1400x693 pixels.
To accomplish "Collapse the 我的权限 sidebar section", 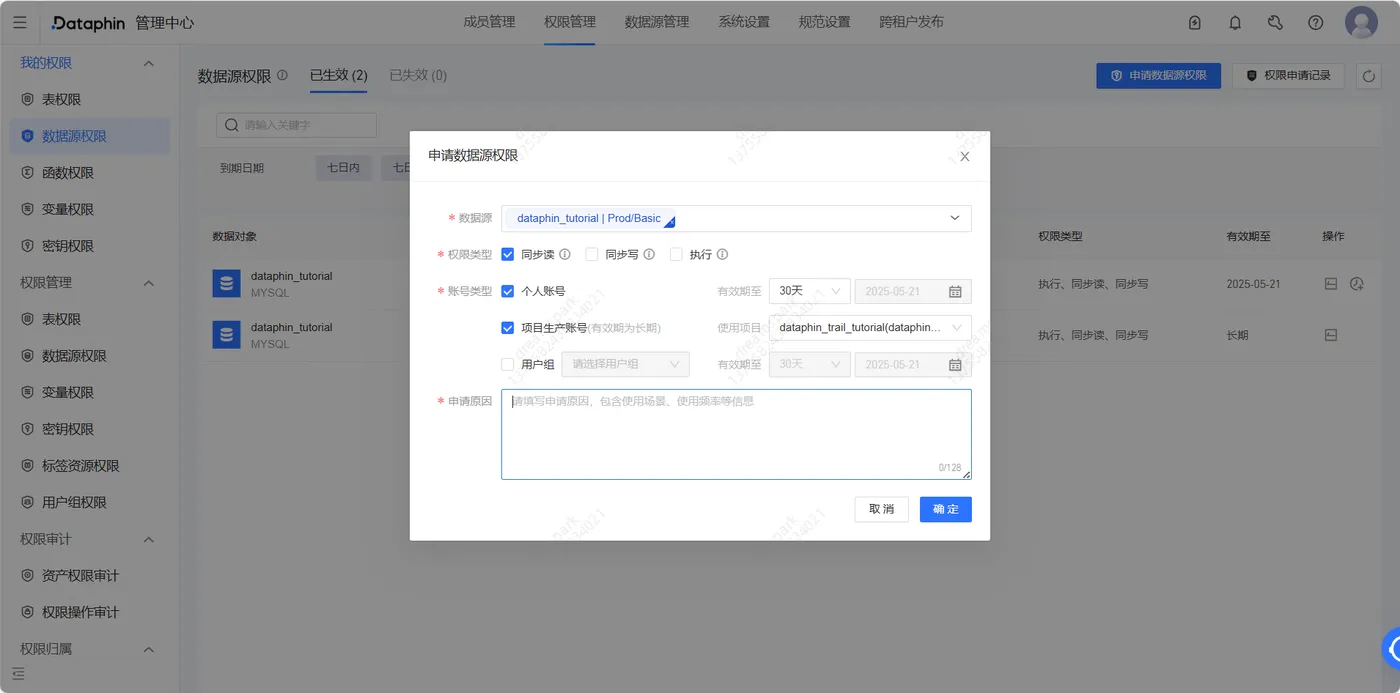I will [x=149, y=63].
